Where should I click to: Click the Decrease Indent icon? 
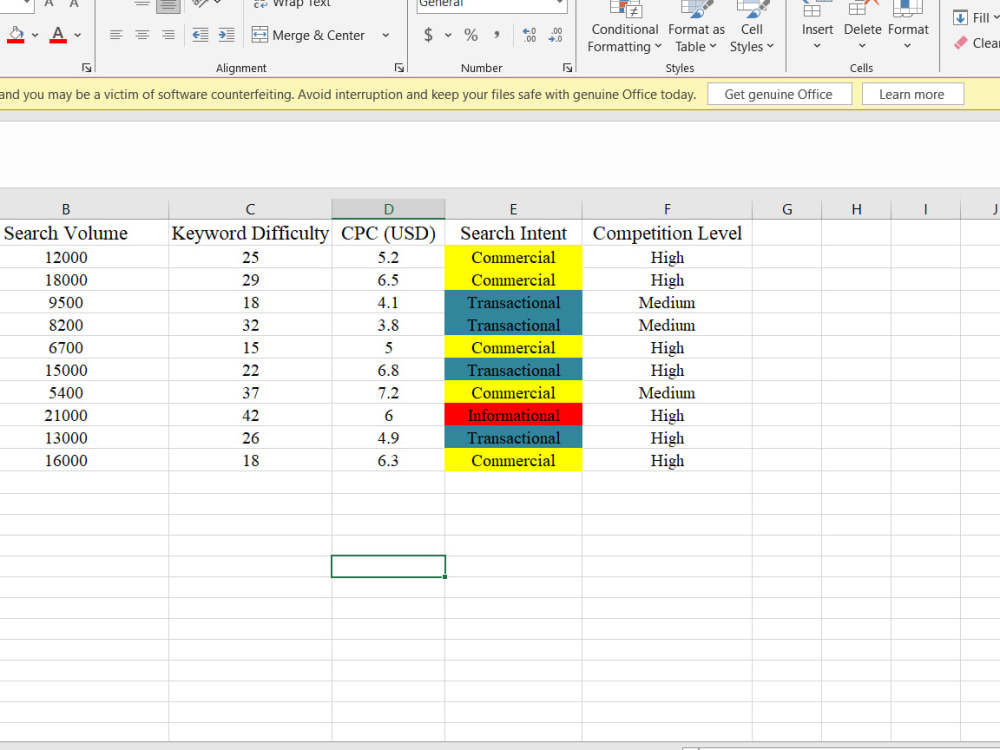tap(200, 35)
